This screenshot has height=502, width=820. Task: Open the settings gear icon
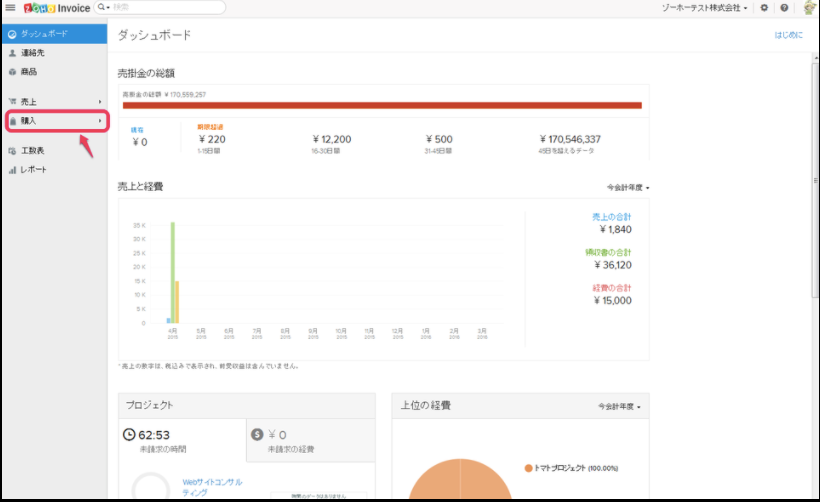pyautogui.click(x=764, y=8)
